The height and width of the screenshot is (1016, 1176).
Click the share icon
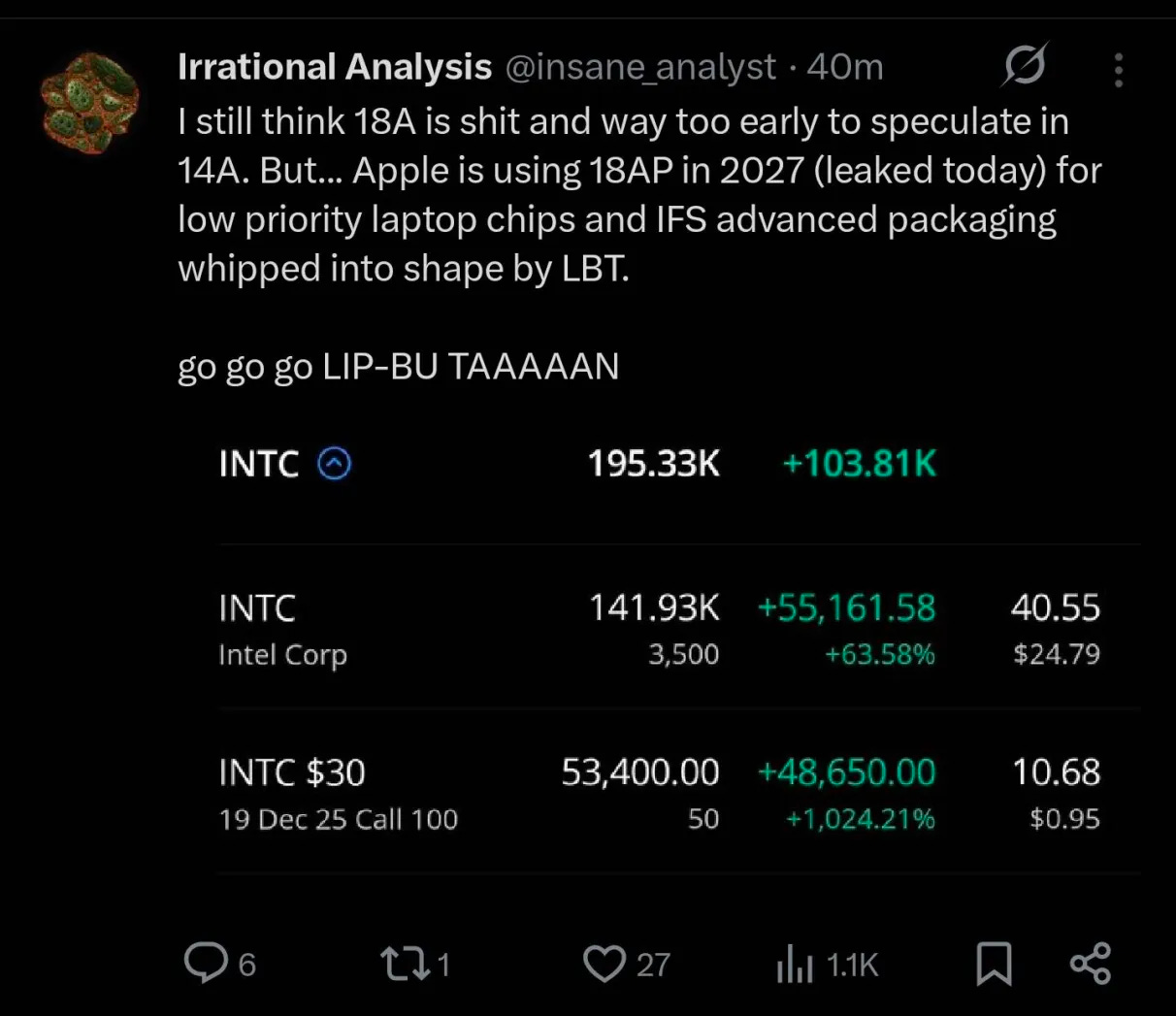[1091, 964]
